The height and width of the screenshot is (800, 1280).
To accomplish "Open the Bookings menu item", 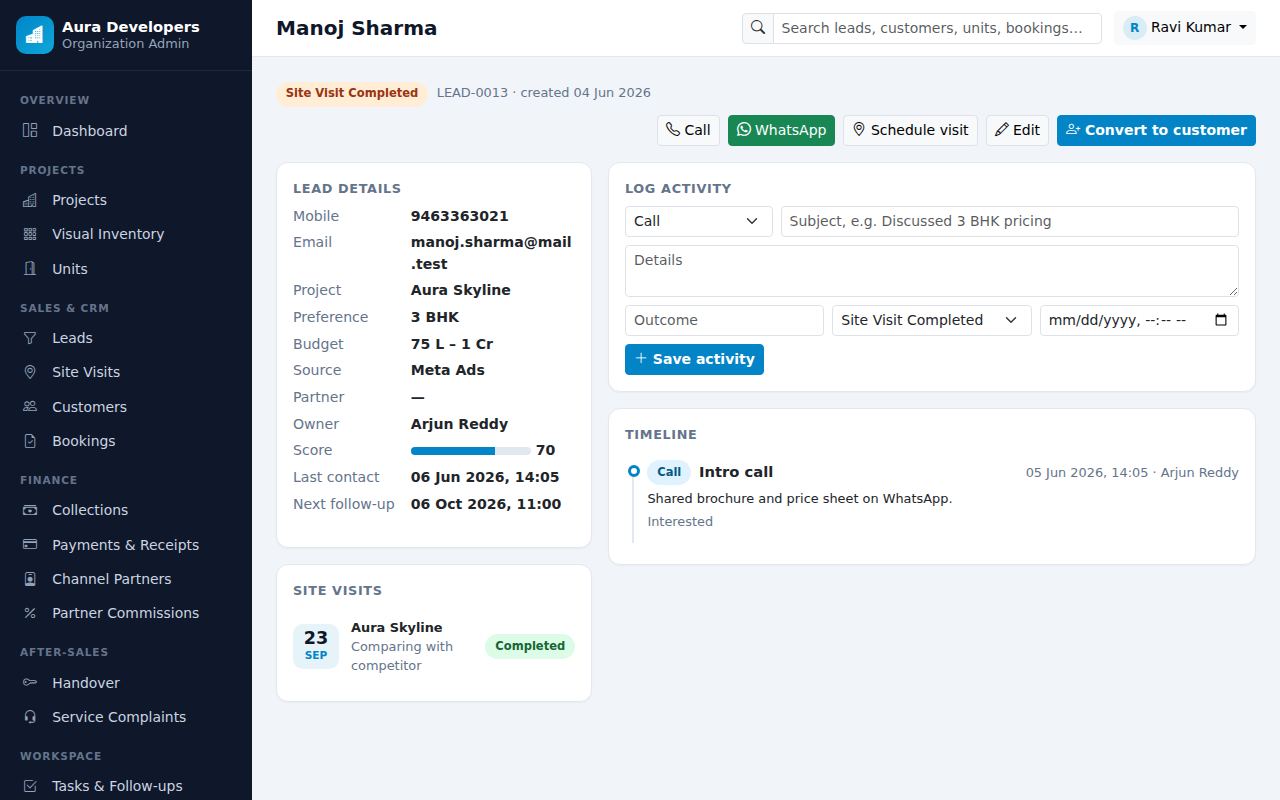I will click(x=126, y=441).
